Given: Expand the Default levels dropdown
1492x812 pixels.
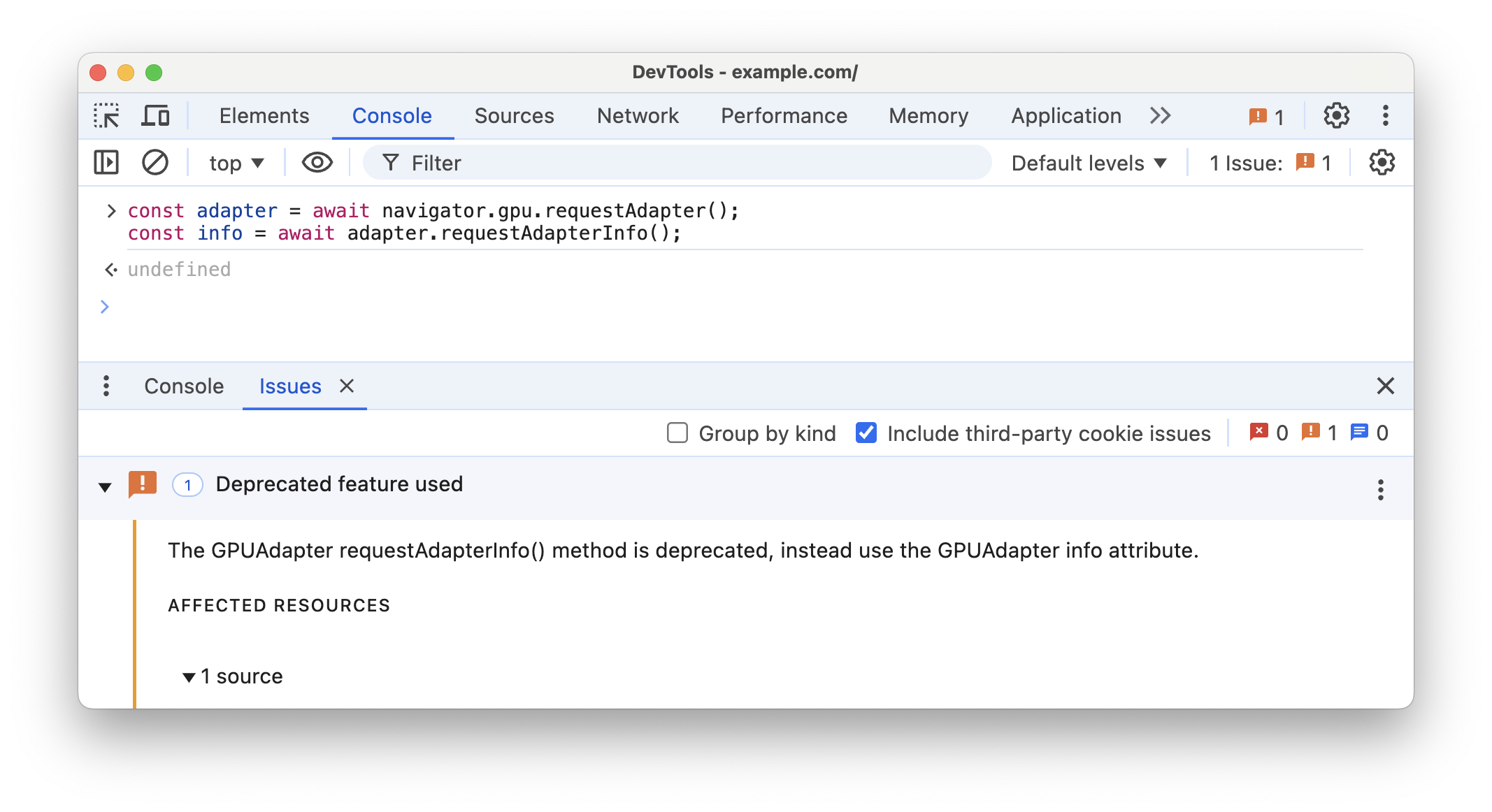Looking at the screenshot, I should (1090, 162).
